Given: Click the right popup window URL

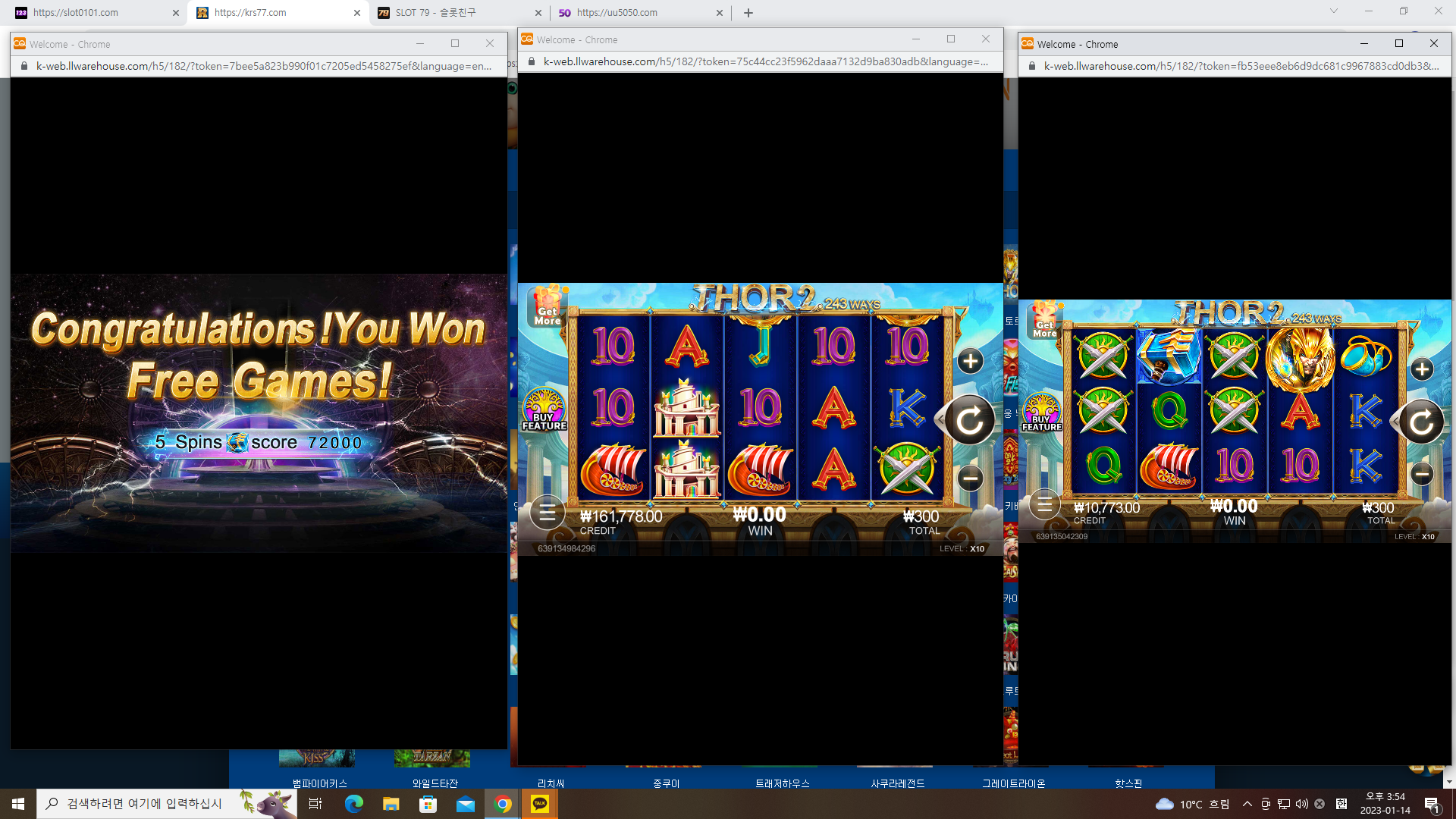Looking at the screenshot, I should [1241, 66].
